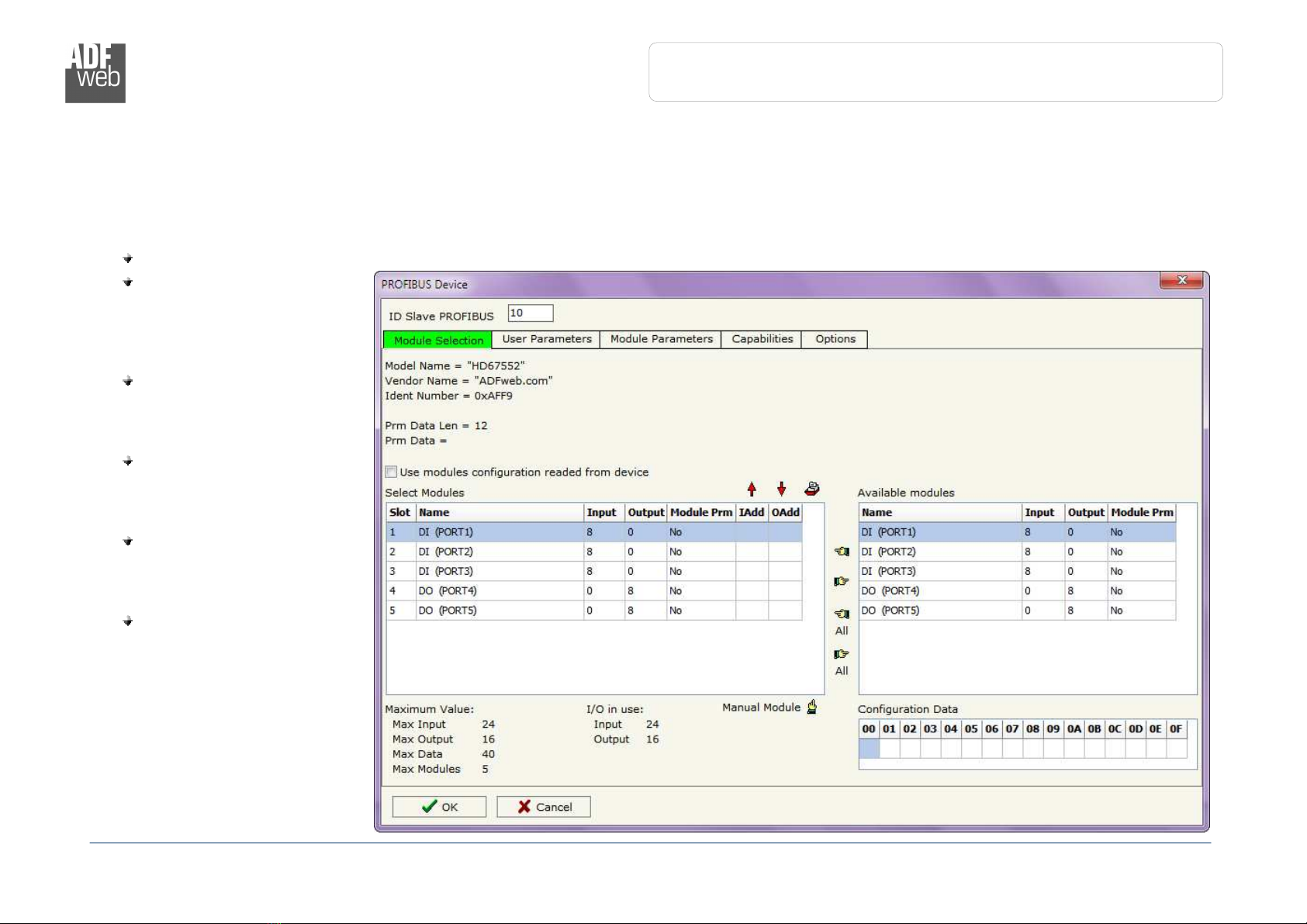Click the OAdd cell for slot 4
1307x924 pixels.
785,590
